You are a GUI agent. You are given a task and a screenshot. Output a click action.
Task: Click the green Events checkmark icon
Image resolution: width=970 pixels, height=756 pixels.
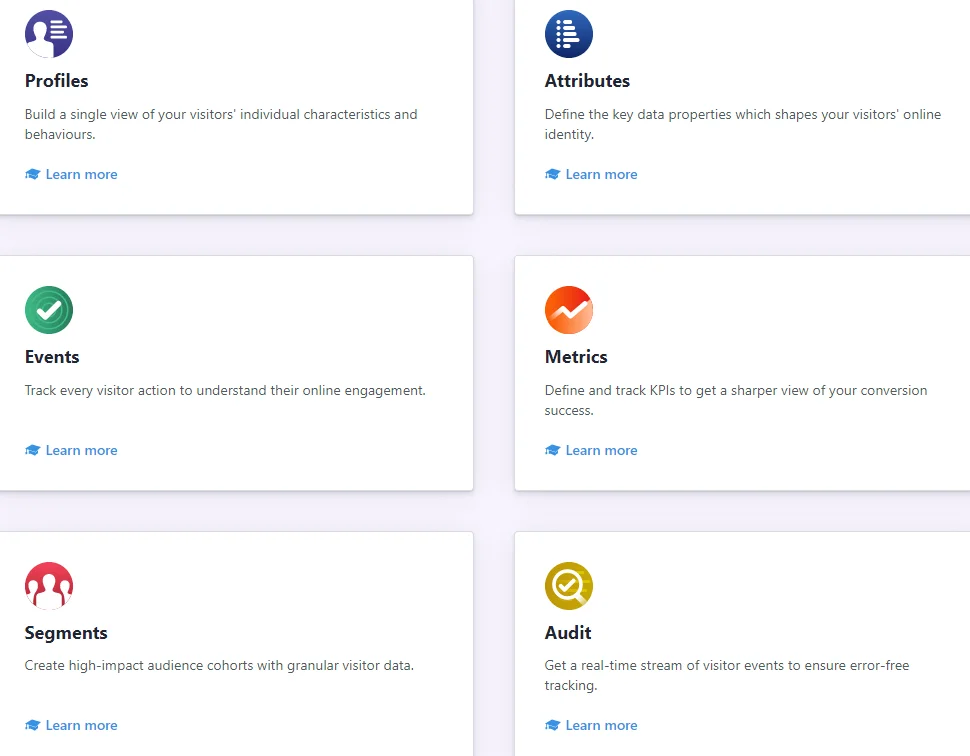49,310
